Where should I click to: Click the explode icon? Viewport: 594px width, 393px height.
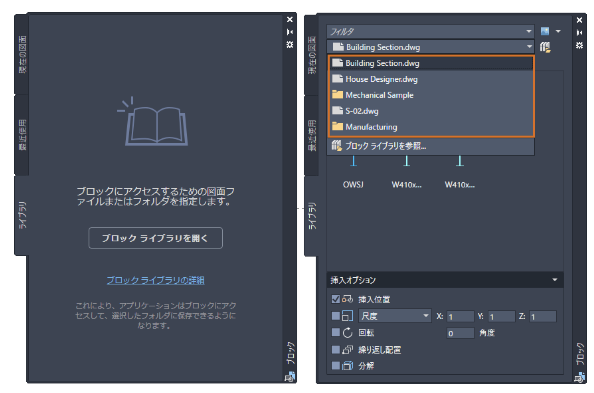[347, 366]
